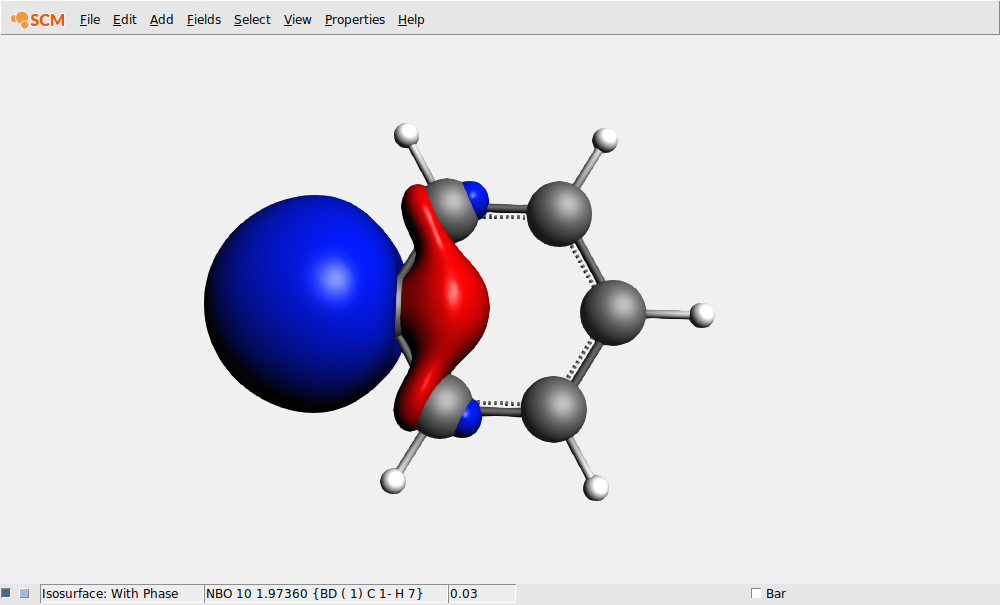Open the Add menu

click(161, 19)
